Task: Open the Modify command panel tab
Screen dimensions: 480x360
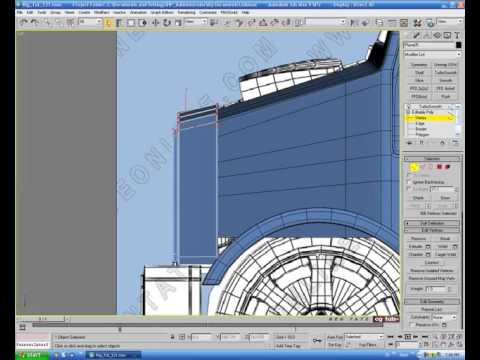Action: [416, 35]
